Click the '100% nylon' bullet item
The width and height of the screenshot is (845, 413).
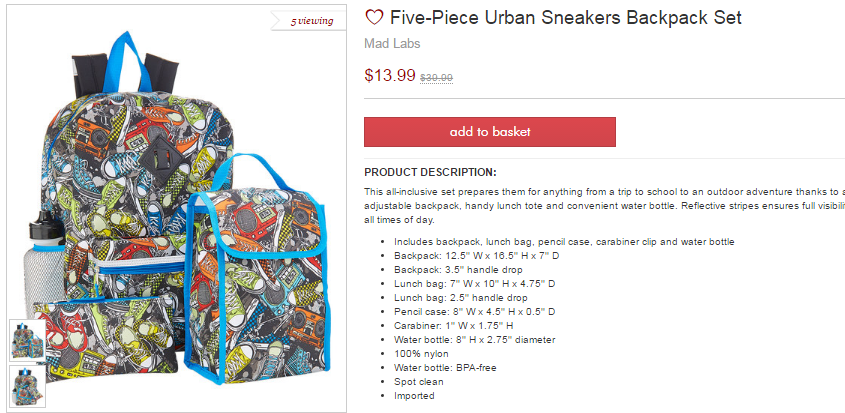click(x=421, y=354)
